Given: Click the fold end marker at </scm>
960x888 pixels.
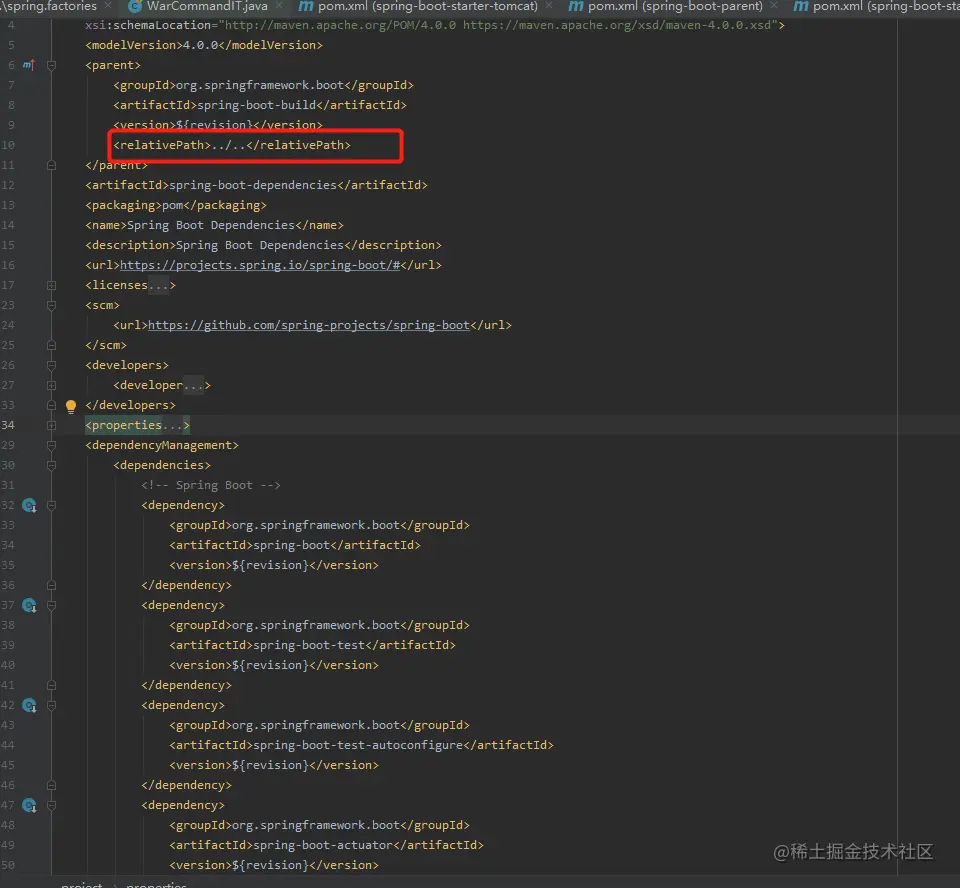Looking at the screenshot, I should (51, 345).
